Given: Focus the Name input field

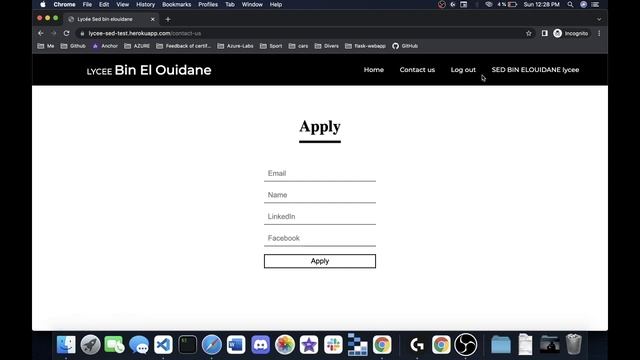Looking at the screenshot, I should pyautogui.click(x=320, y=195).
